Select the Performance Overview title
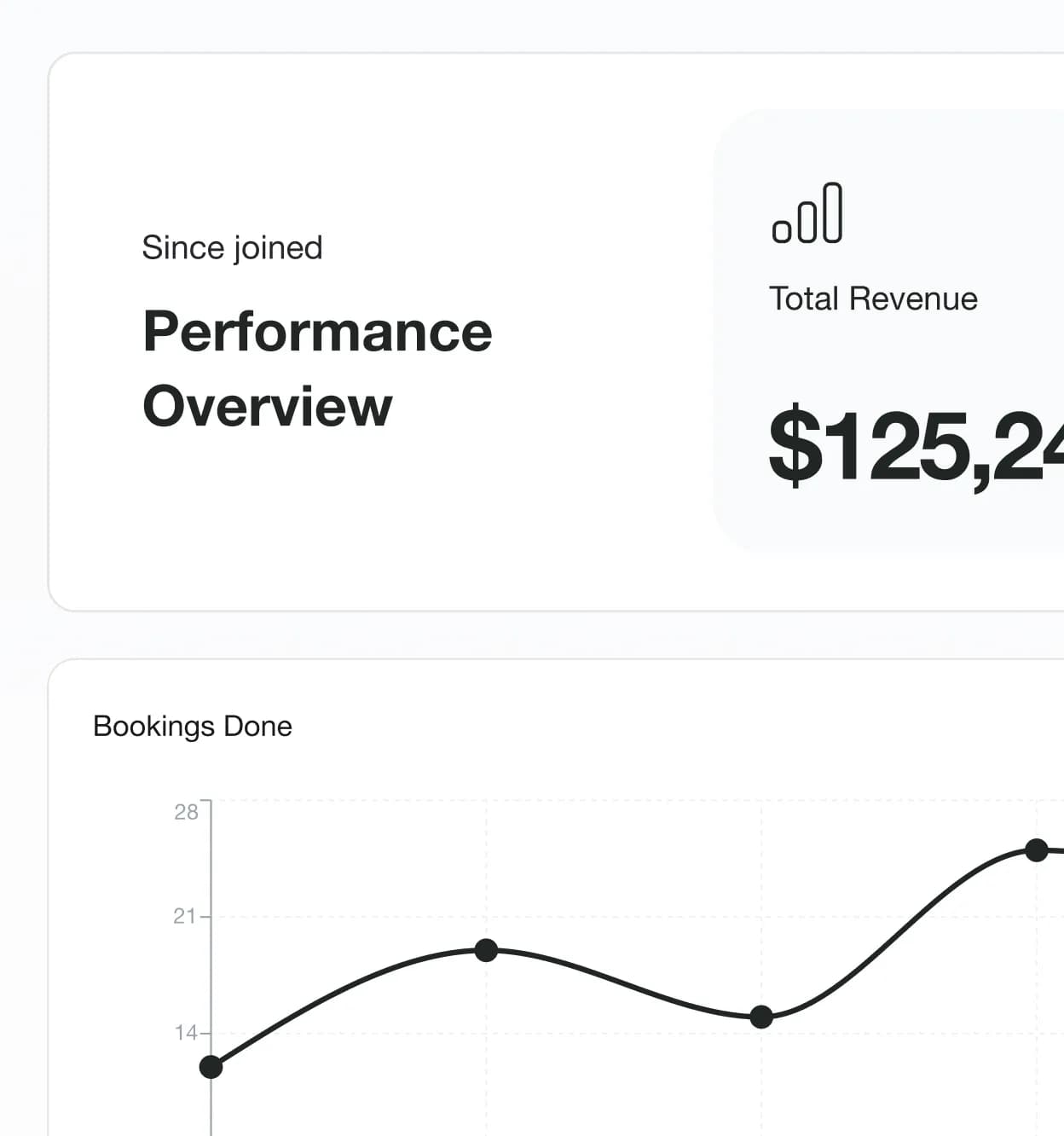This screenshot has height=1136, width=1064. point(317,368)
